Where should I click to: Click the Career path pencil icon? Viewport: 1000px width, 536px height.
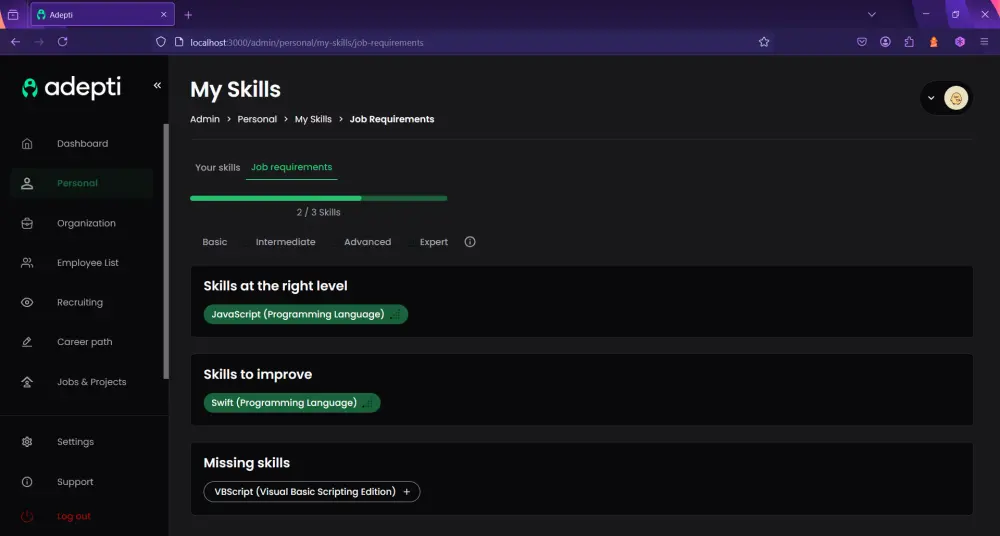coord(27,342)
